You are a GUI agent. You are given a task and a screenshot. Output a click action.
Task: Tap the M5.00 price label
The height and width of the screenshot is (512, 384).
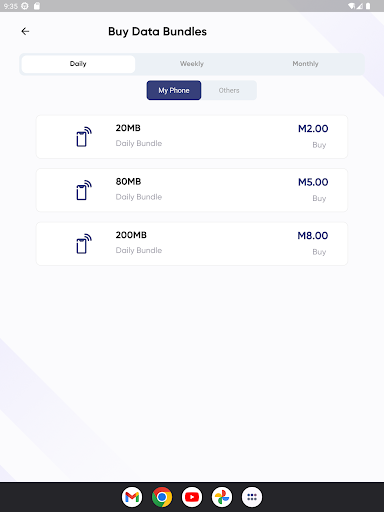313,182
